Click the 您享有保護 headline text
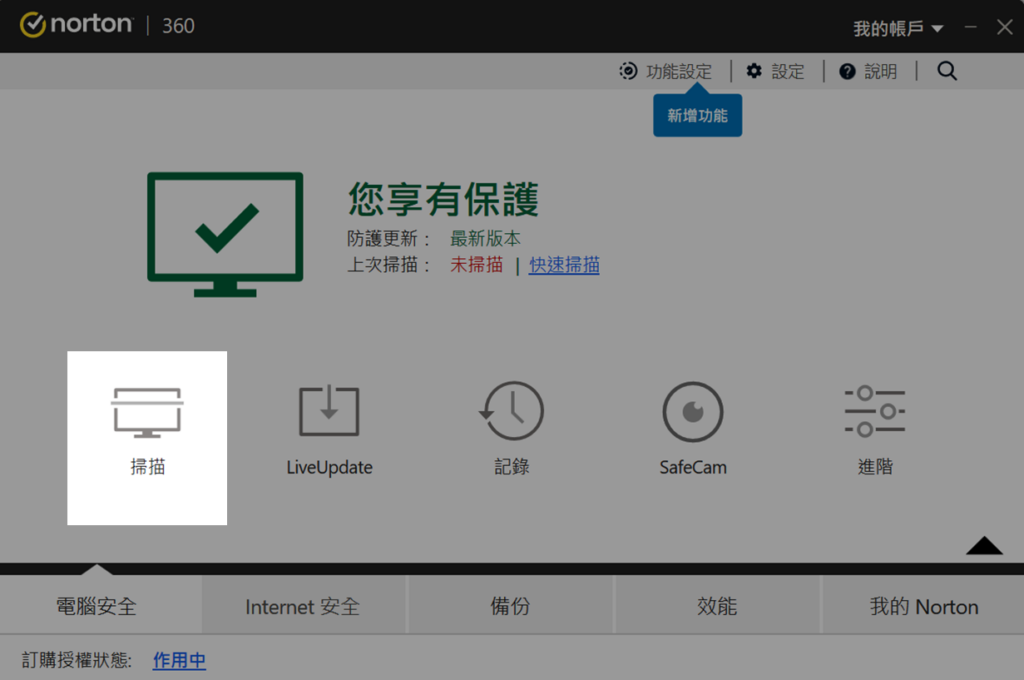 point(443,199)
